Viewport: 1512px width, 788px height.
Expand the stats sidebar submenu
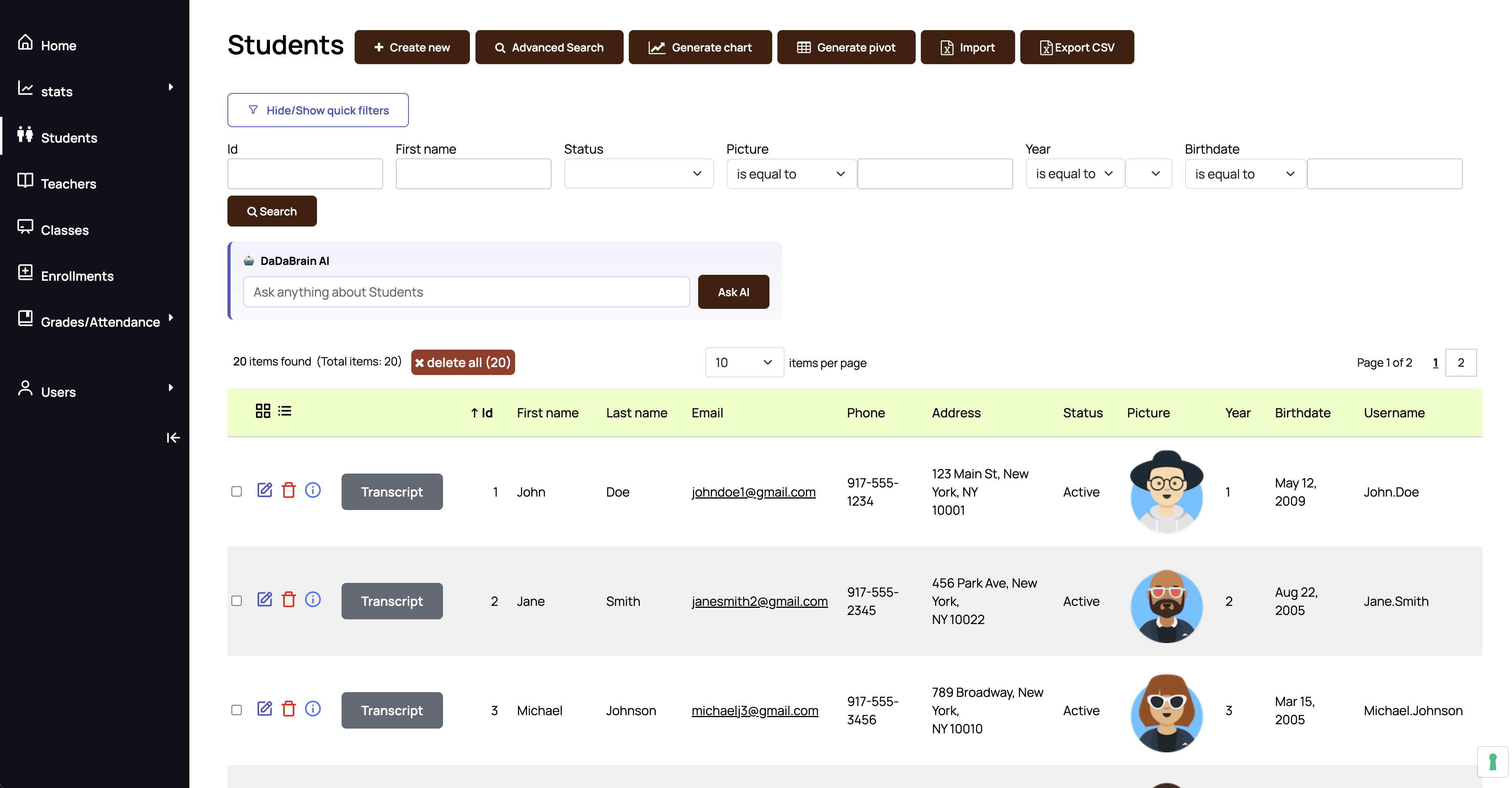pyautogui.click(x=170, y=87)
